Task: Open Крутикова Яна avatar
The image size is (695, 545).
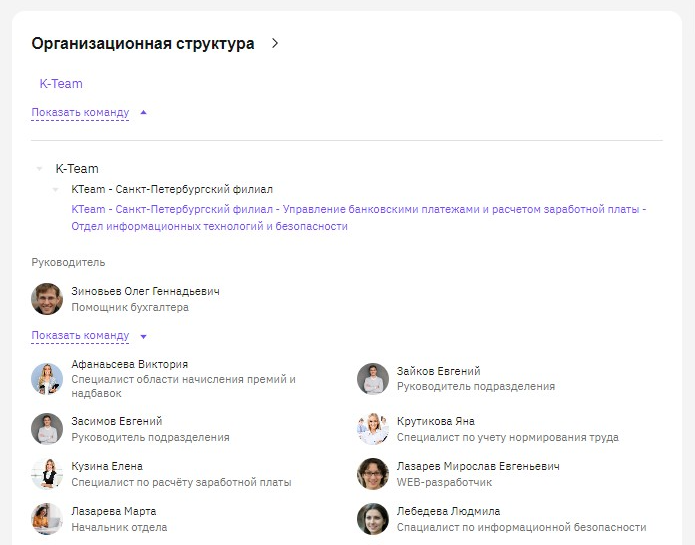Action: tap(373, 429)
